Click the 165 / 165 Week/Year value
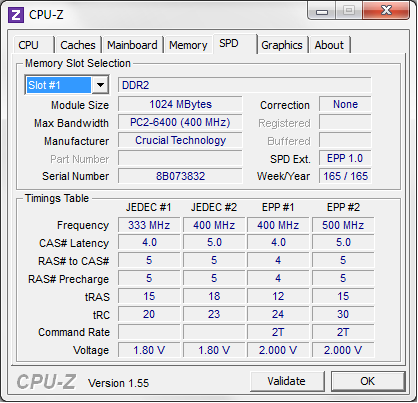Viewport: 418px width, 403px height. [345, 176]
